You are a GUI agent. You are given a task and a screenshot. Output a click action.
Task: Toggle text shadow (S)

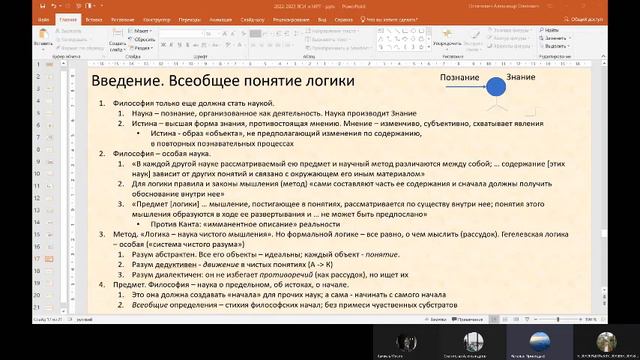tap(187, 45)
